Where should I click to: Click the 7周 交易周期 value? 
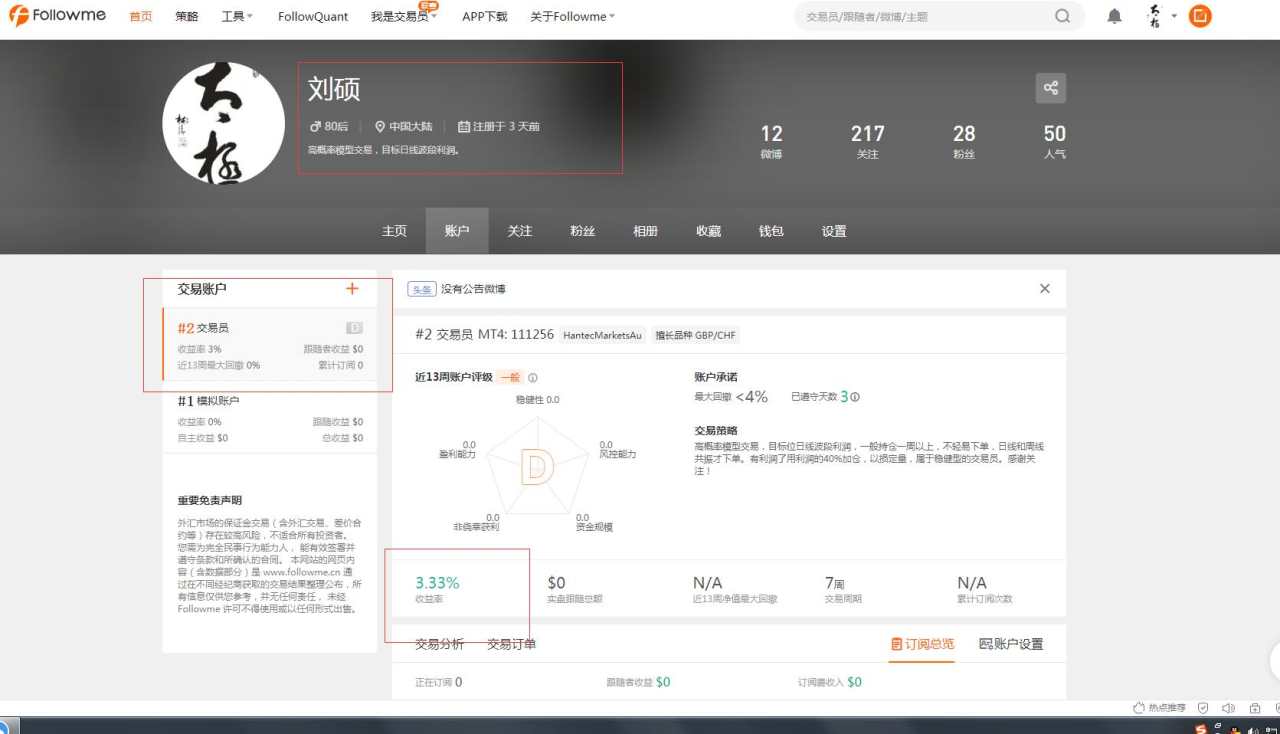835,582
